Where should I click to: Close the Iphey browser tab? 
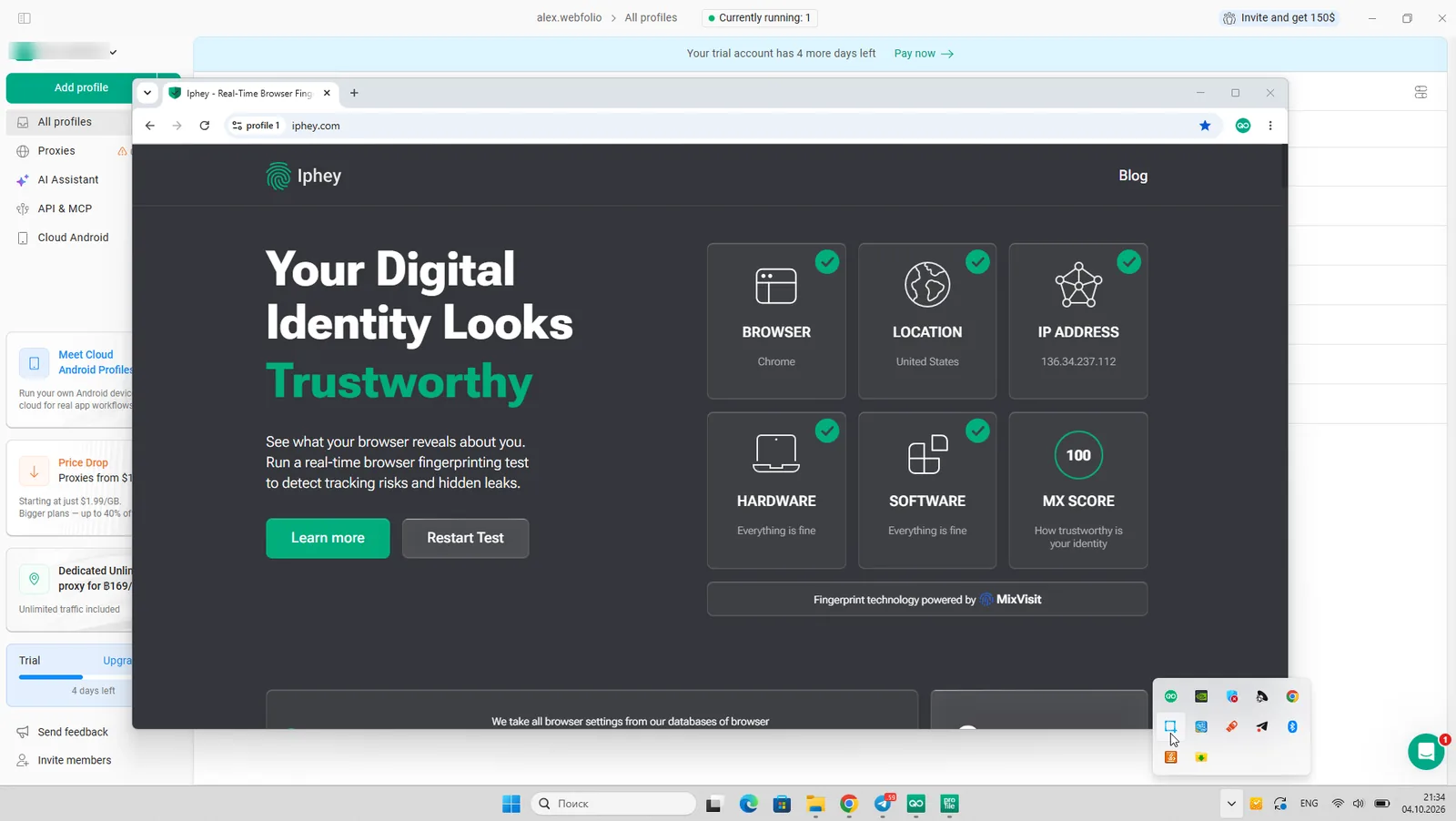click(x=327, y=93)
